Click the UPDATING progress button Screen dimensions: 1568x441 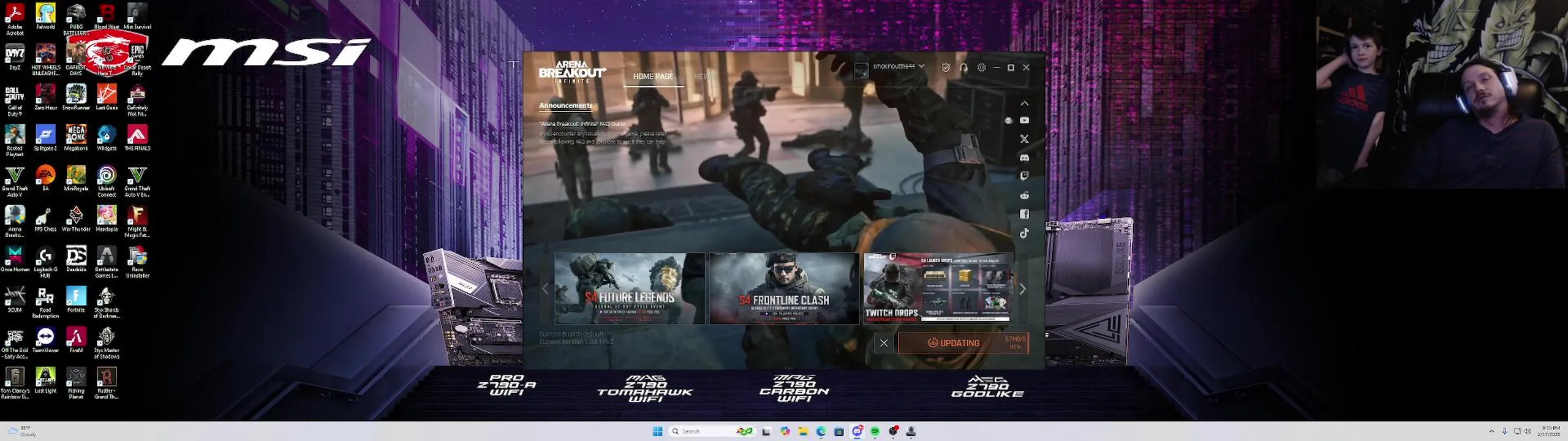pos(963,343)
